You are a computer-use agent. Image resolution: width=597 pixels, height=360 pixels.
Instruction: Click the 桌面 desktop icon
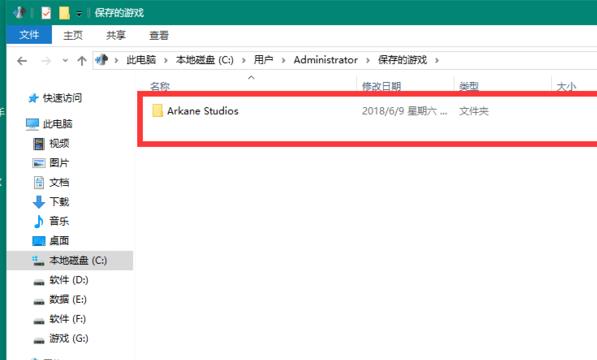(39, 241)
